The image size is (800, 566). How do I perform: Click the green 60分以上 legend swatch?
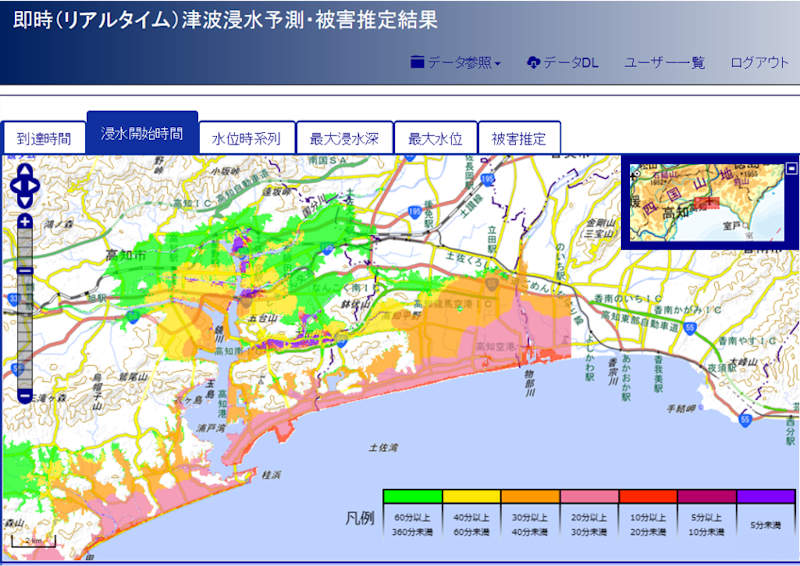[412, 496]
